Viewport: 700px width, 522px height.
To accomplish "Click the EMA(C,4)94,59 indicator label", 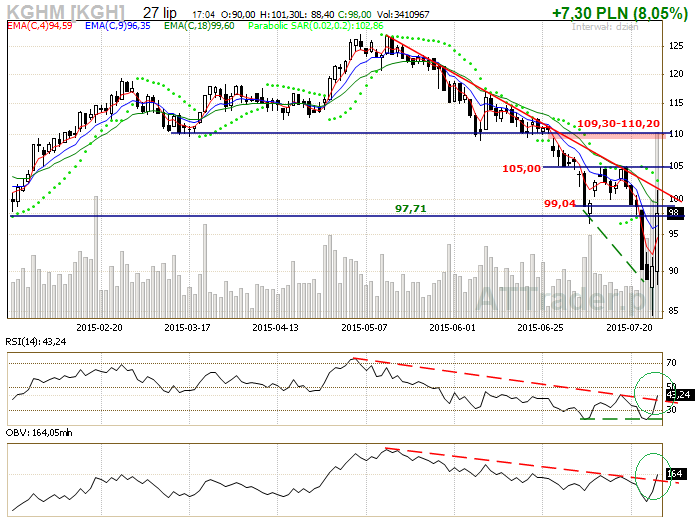I will point(40,26).
